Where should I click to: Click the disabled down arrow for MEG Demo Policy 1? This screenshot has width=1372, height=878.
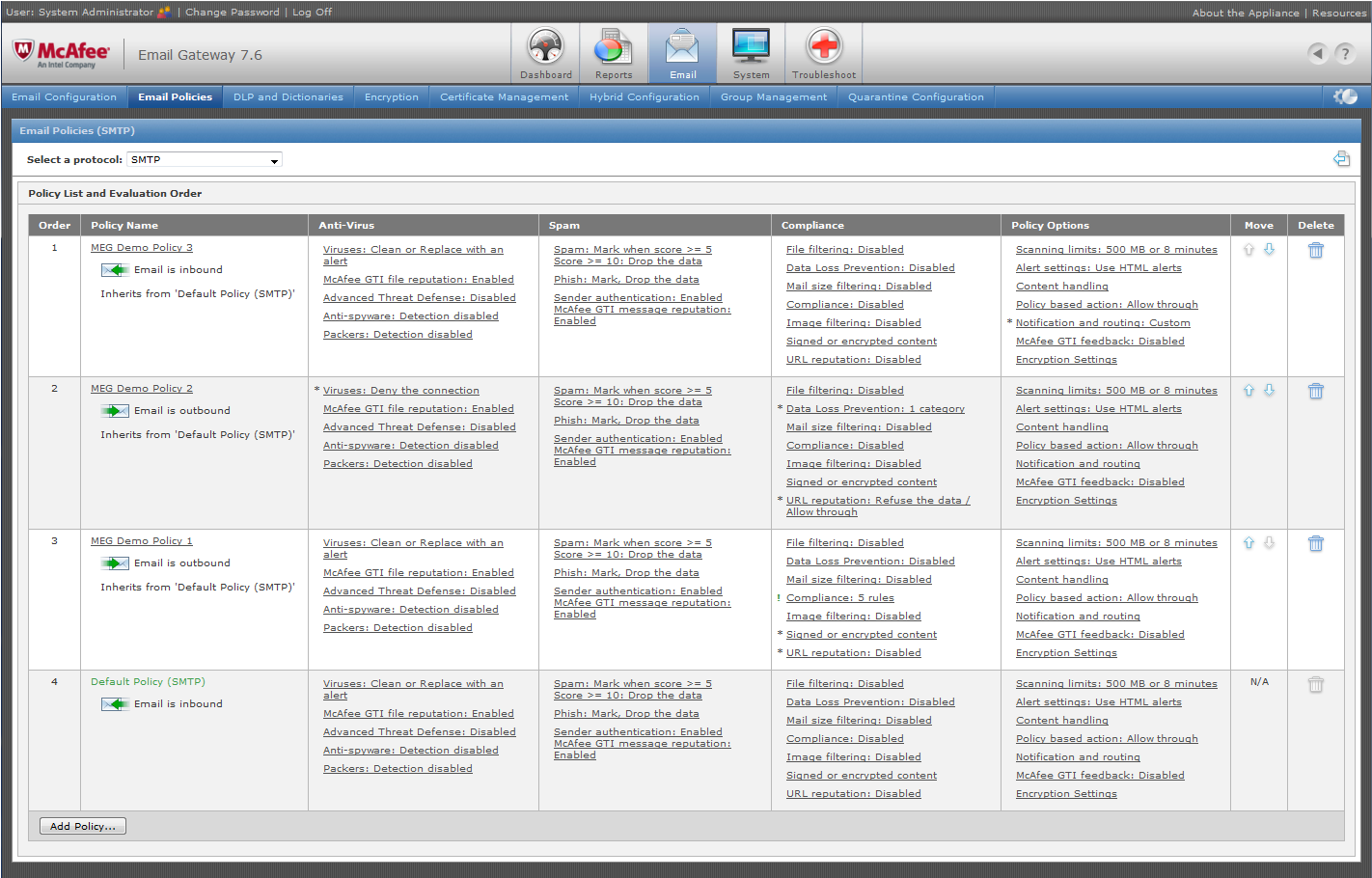(1270, 542)
